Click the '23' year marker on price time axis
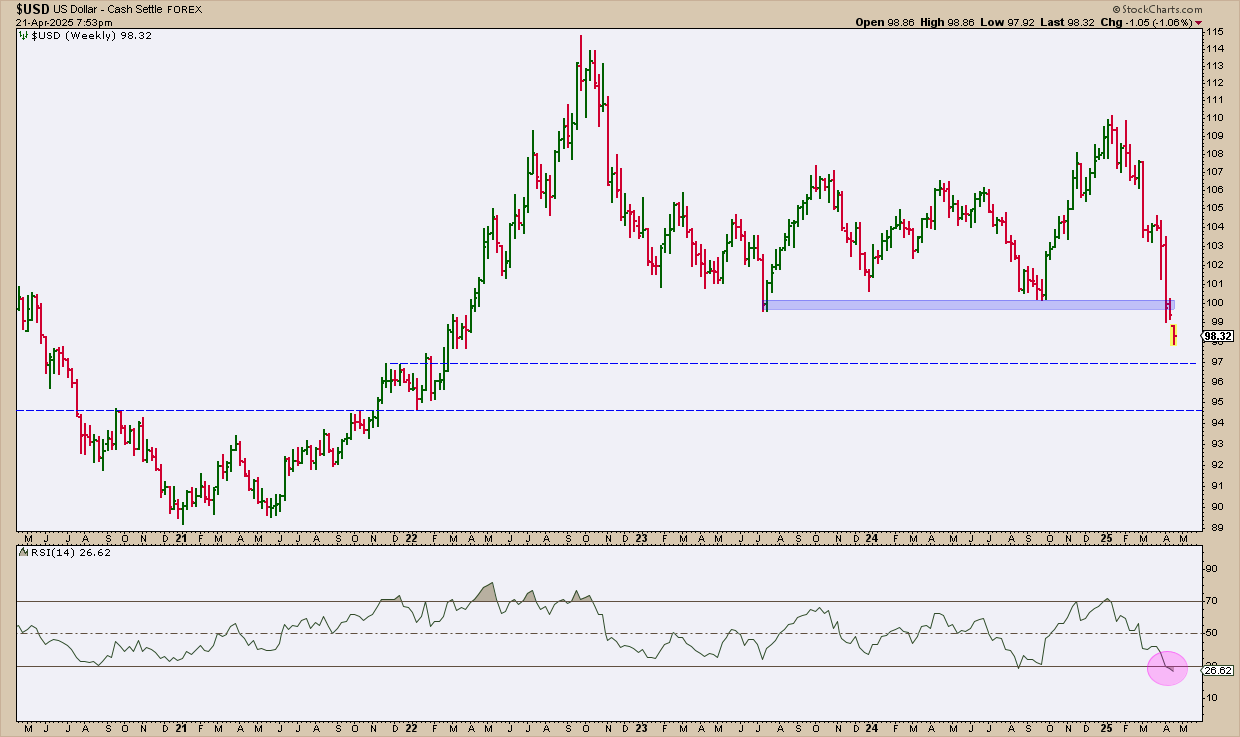The height and width of the screenshot is (737, 1240). [x=641, y=538]
